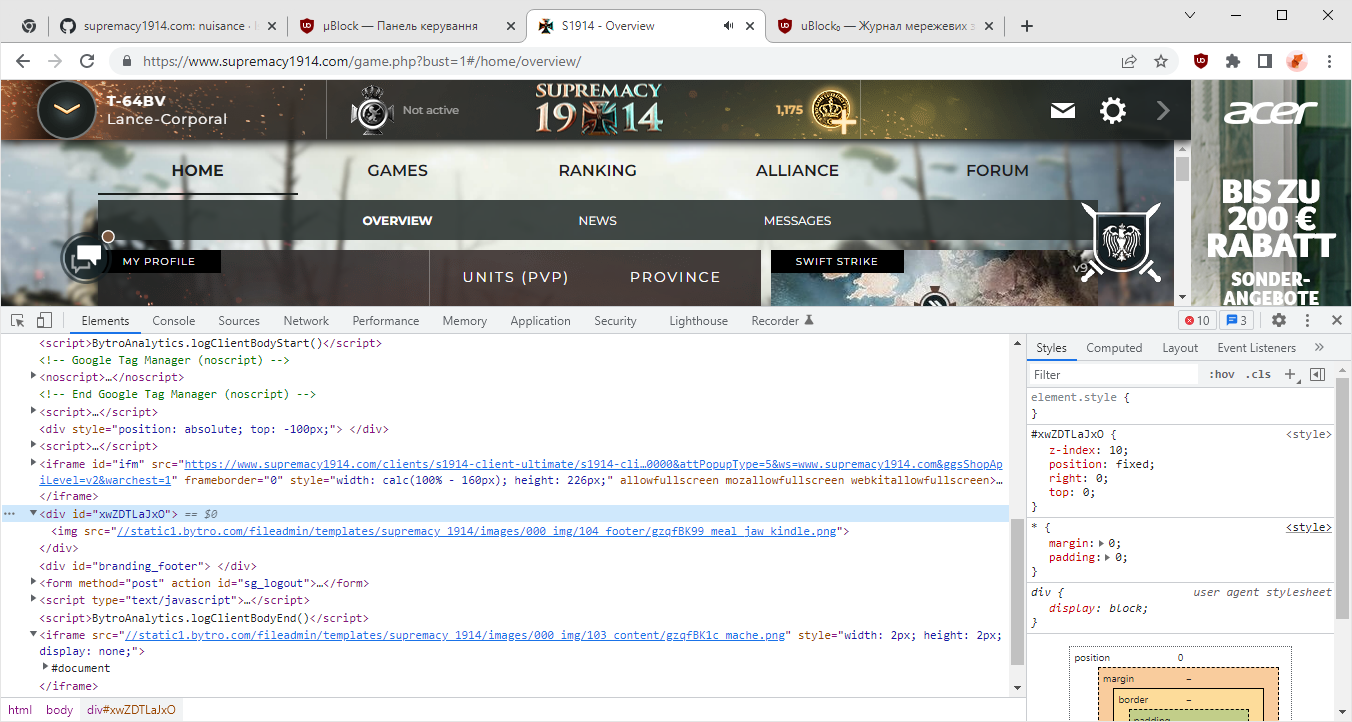The image size is (1352, 722).
Task: Switch to the Console tab in DevTools
Action: pyautogui.click(x=173, y=320)
